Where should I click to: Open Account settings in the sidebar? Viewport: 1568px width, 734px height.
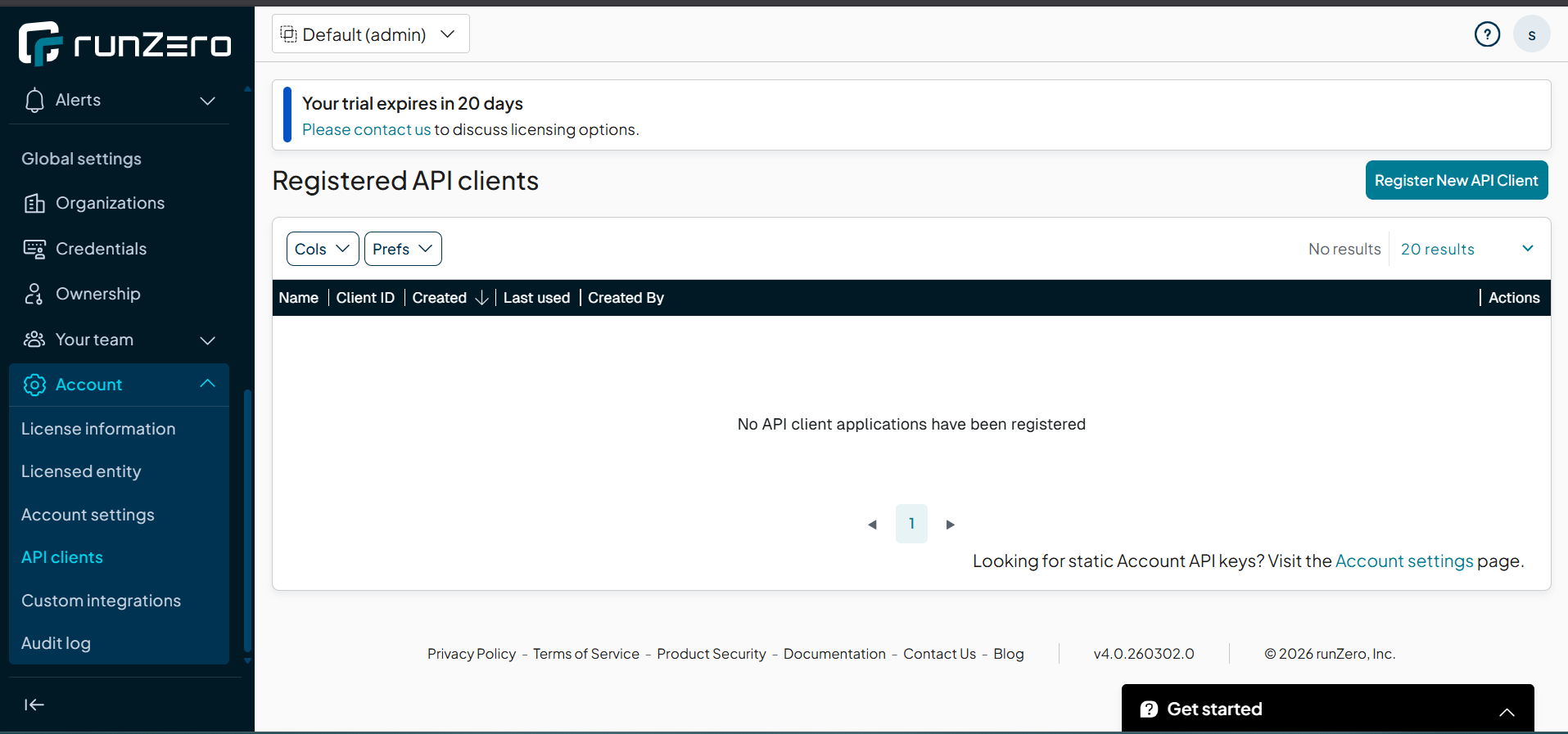(88, 515)
